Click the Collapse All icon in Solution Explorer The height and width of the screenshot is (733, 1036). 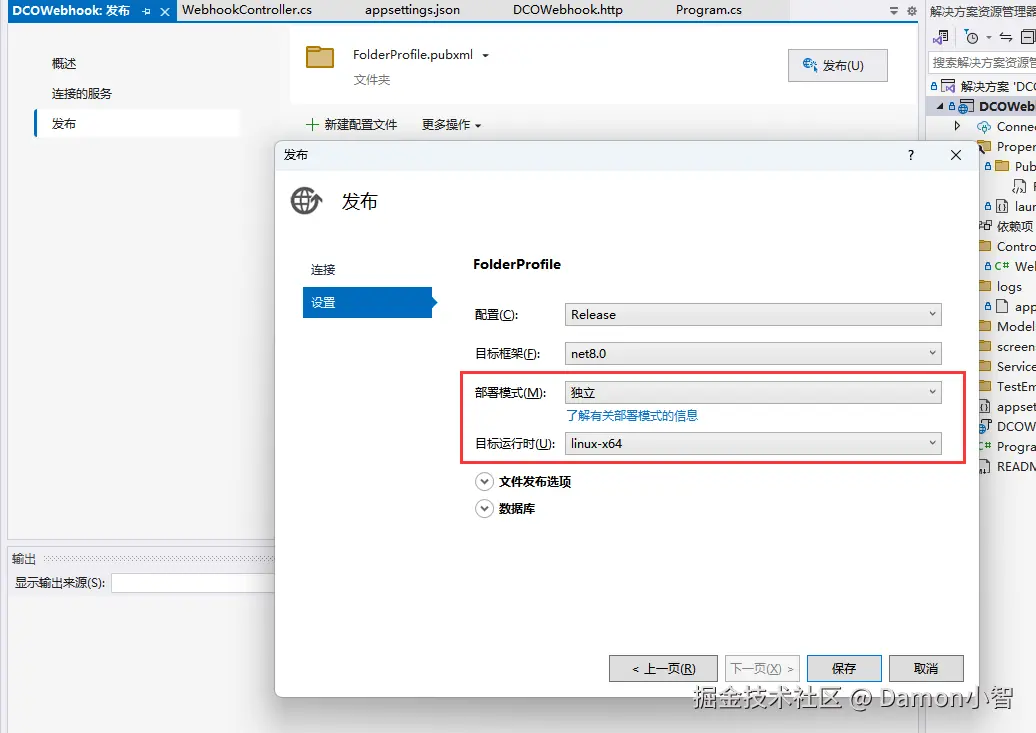(x=1028, y=37)
